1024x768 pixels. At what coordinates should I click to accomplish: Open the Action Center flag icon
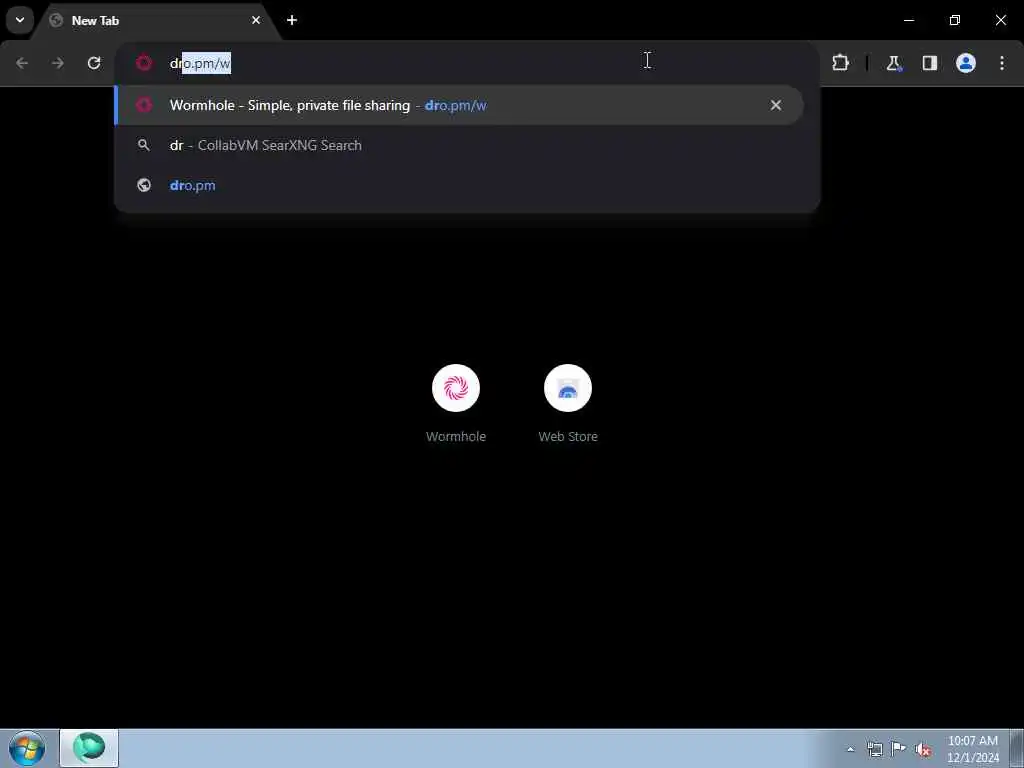[899, 750]
